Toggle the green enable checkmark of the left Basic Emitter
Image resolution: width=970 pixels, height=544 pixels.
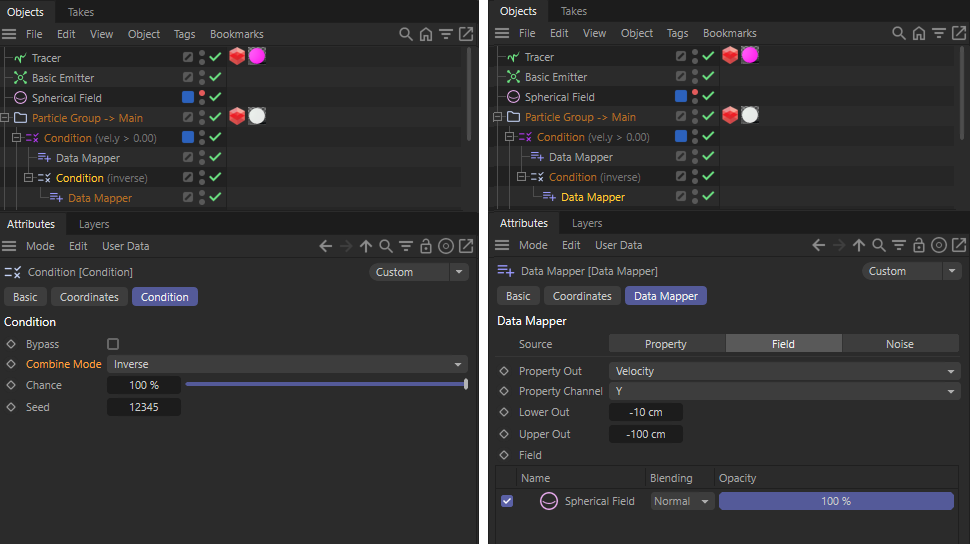[215, 77]
